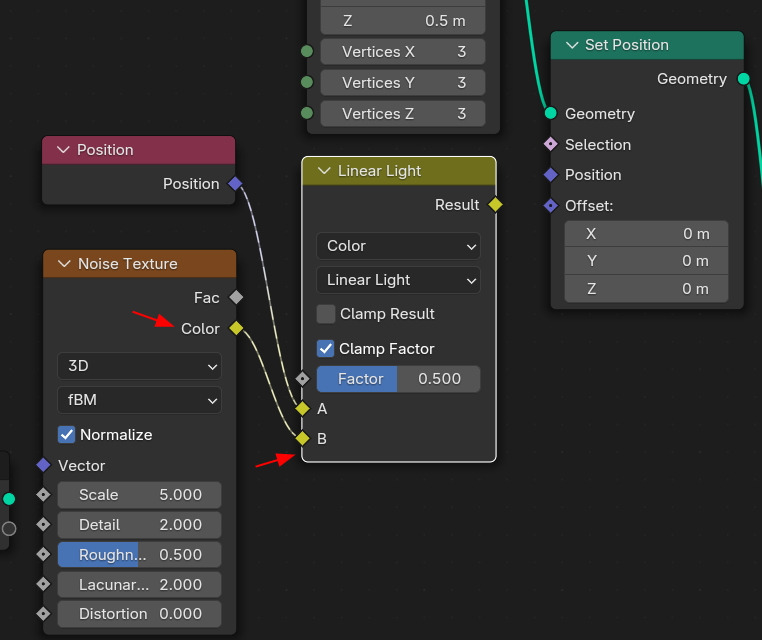Click the Vertices Z field
This screenshot has width=762, height=640.
click(x=403, y=114)
